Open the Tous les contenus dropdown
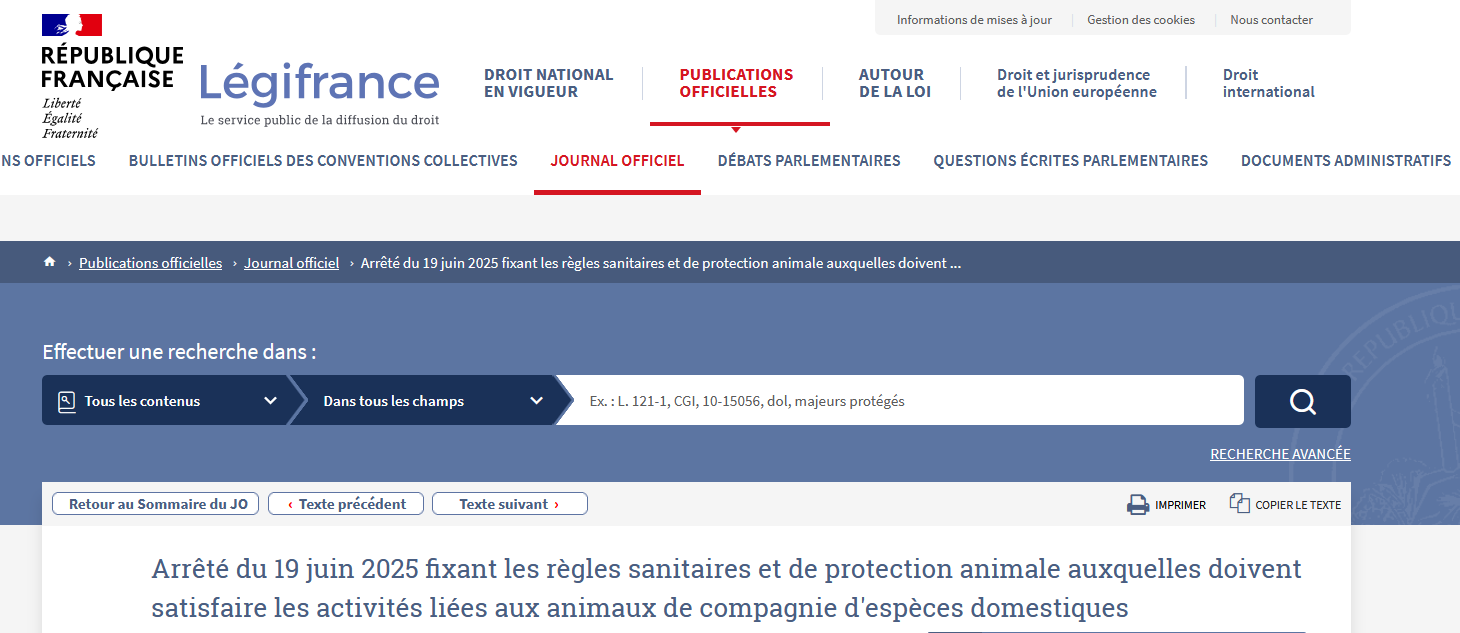Viewport: 1460px width, 633px height. pyautogui.click(x=165, y=401)
